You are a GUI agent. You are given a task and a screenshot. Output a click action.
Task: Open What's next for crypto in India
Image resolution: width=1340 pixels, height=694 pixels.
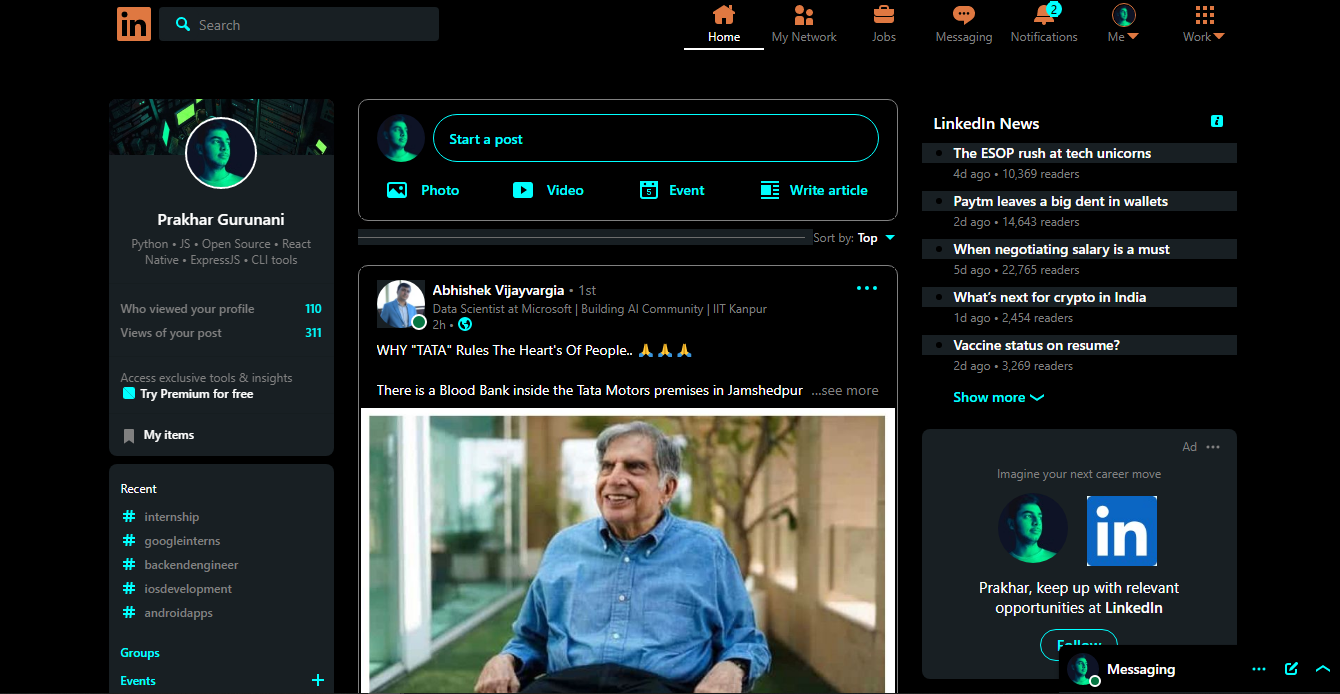[x=1050, y=297]
